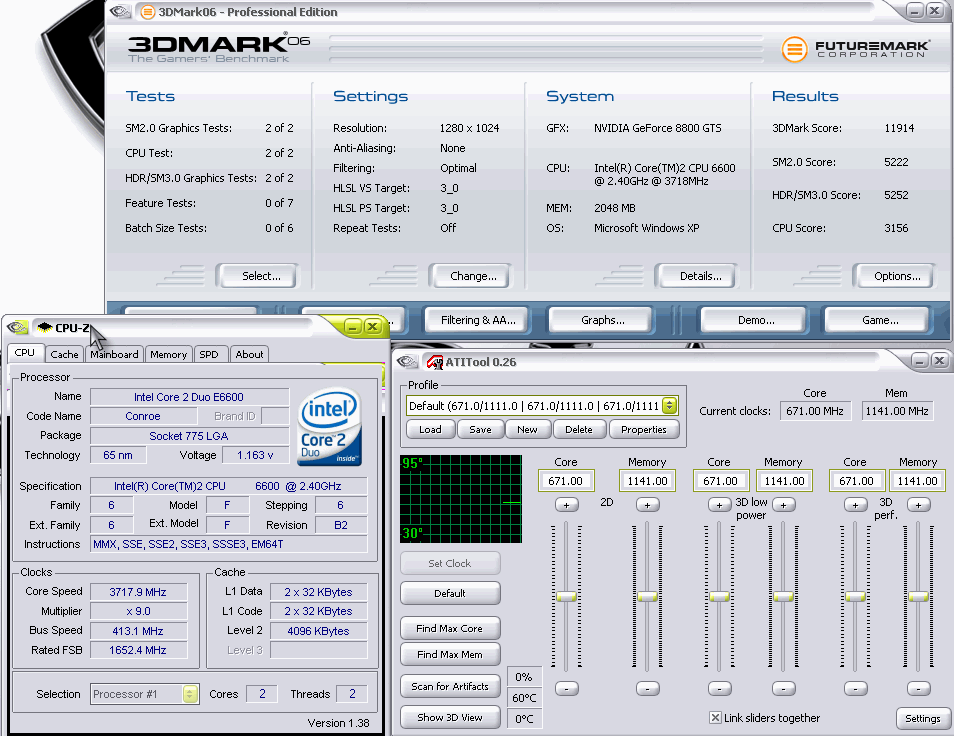Decrease 3D low power Core with minus button
This screenshot has height=736, width=954.
pyautogui.click(x=719, y=689)
